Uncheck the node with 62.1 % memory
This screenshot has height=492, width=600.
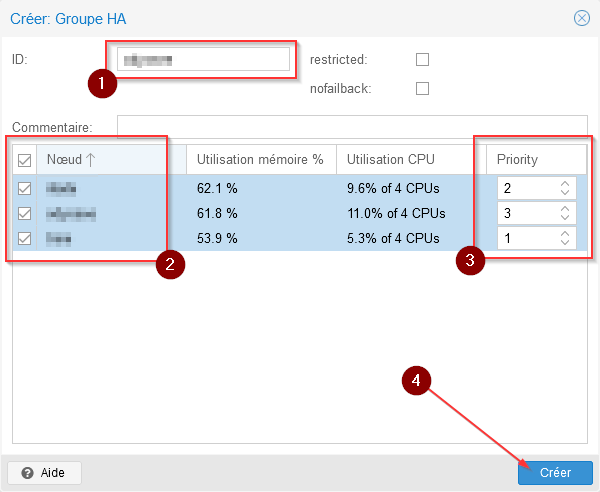(x=25, y=188)
